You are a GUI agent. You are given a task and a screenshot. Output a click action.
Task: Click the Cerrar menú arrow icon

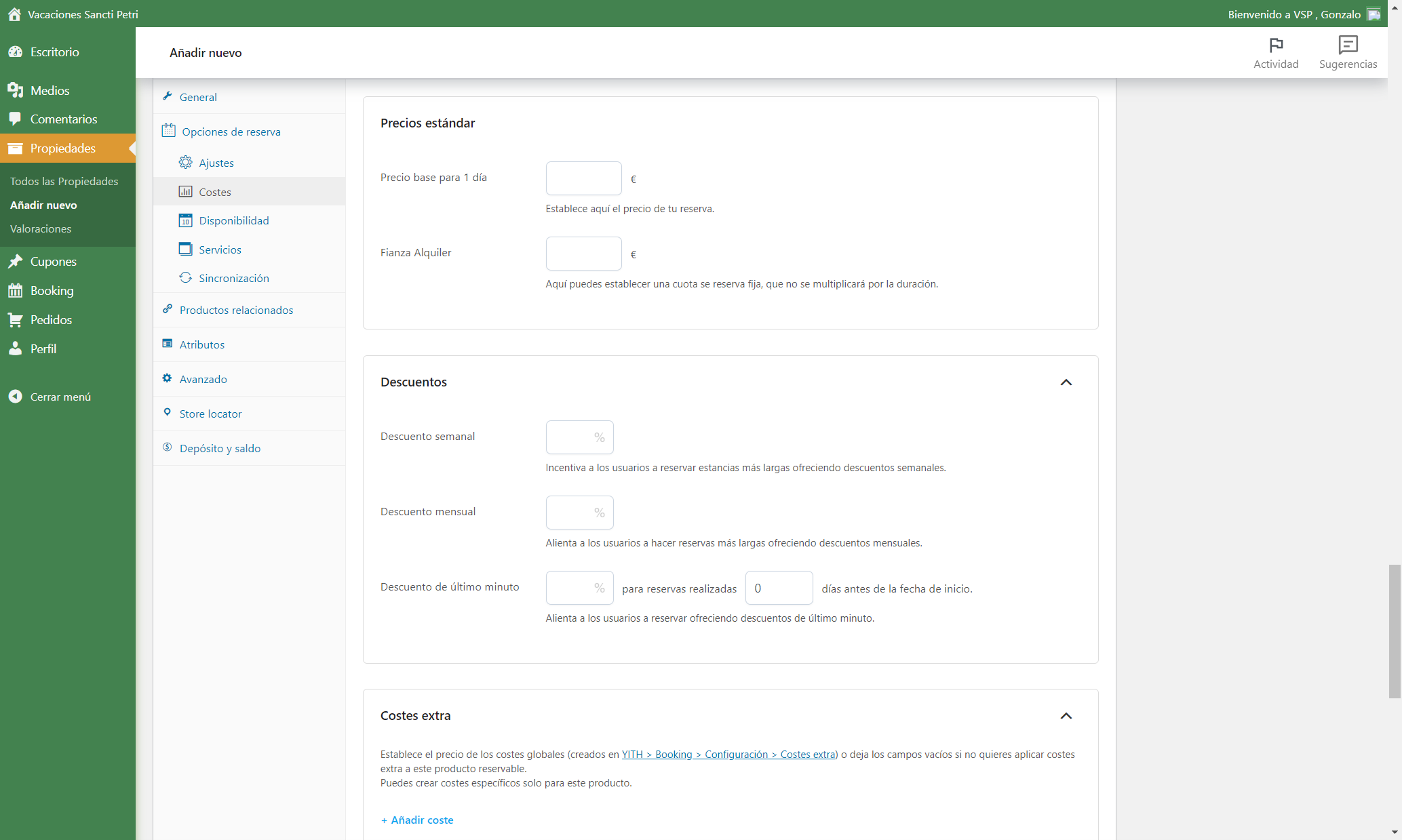point(15,397)
